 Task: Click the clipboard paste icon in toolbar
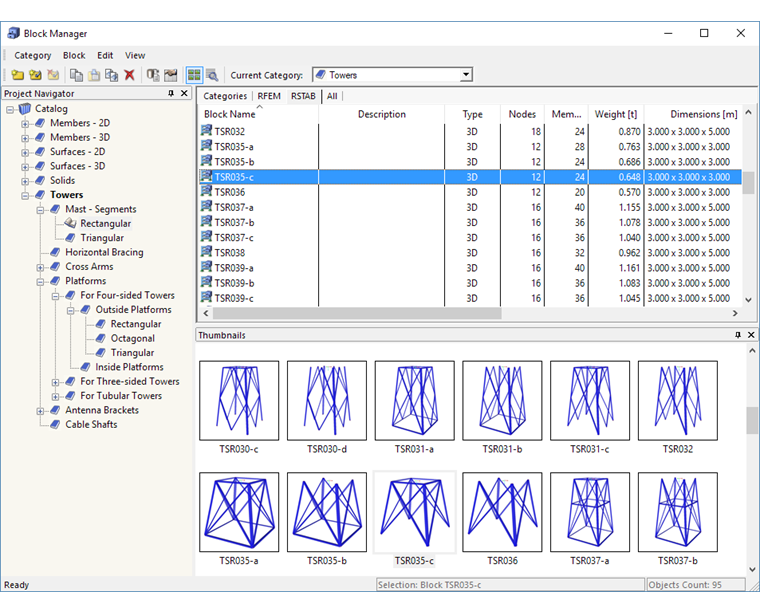point(94,75)
